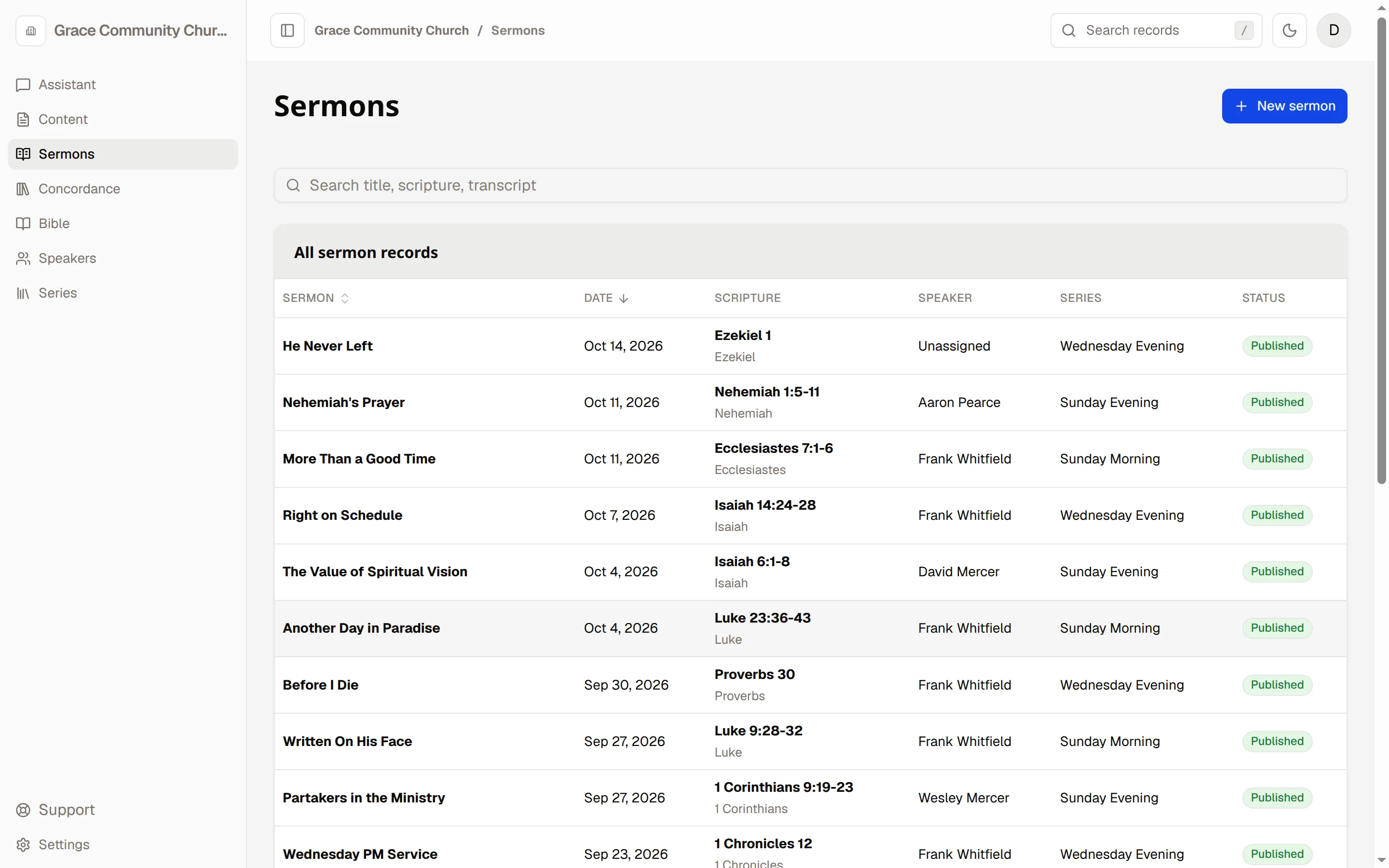Switch to dark mode moon icon
Image resolution: width=1389 pixels, height=868 pixels.
pos(1289,30)
